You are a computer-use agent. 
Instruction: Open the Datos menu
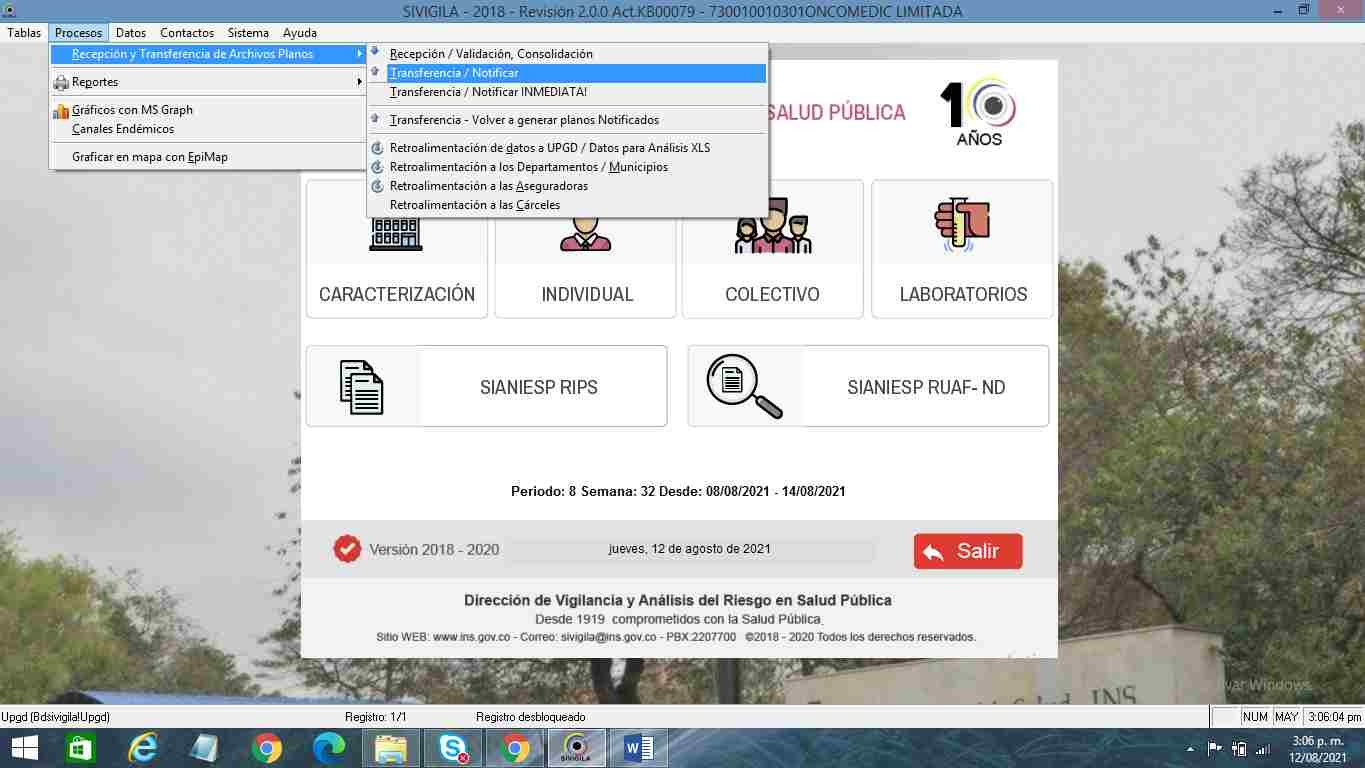pos(131,33)
